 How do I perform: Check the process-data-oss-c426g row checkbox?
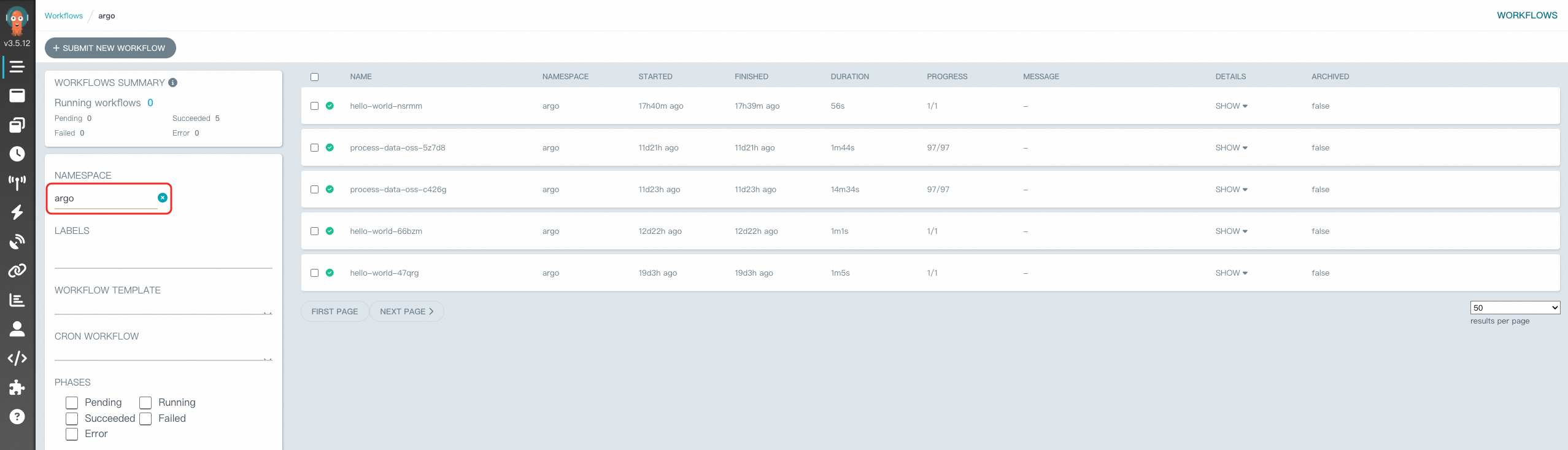(314, 189)
